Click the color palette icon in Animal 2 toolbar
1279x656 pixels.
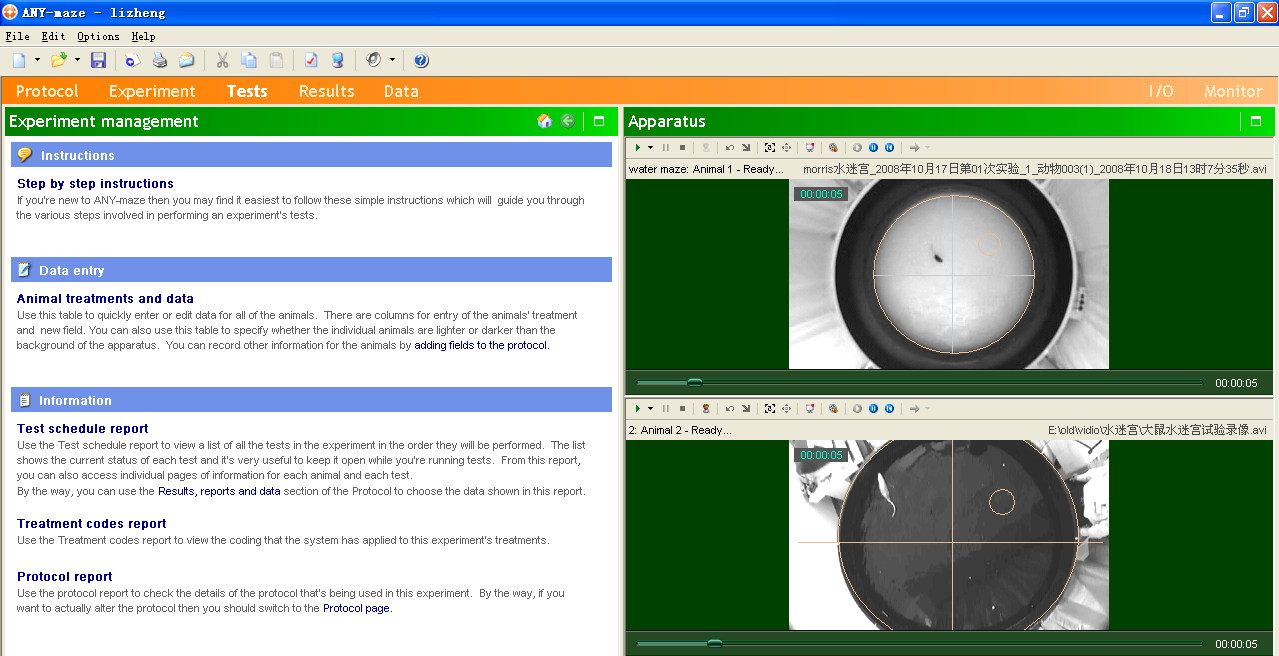(x=833, y=408)
